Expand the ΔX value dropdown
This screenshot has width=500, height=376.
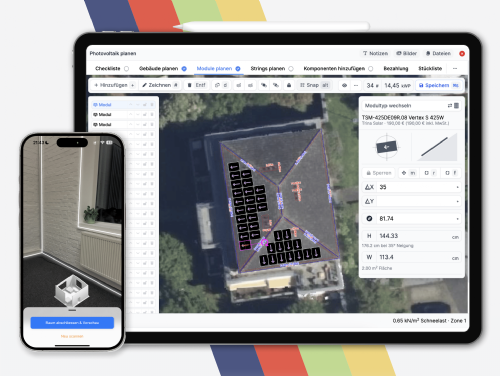point(457,187)
